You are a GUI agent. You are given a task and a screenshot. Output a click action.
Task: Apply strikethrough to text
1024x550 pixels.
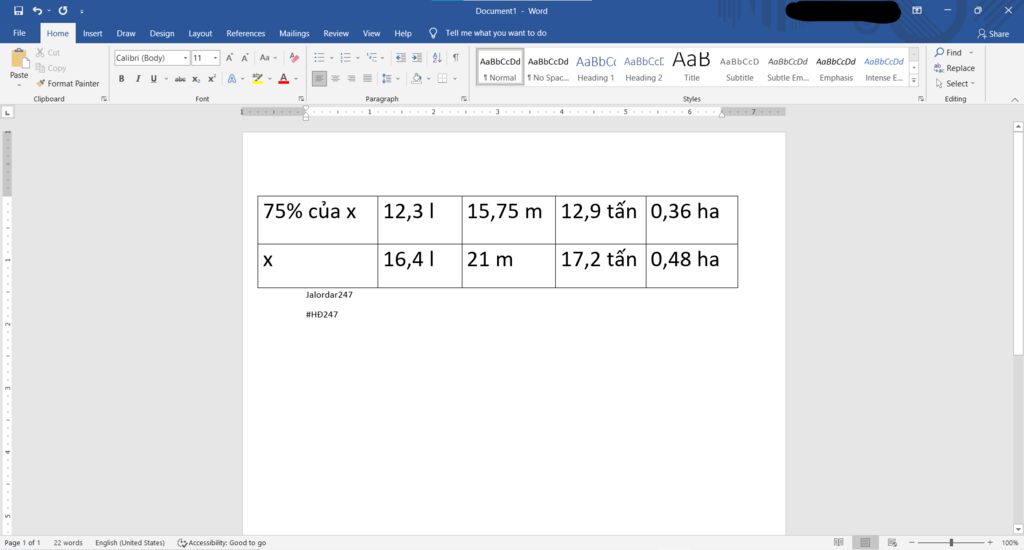click(180, 78)
